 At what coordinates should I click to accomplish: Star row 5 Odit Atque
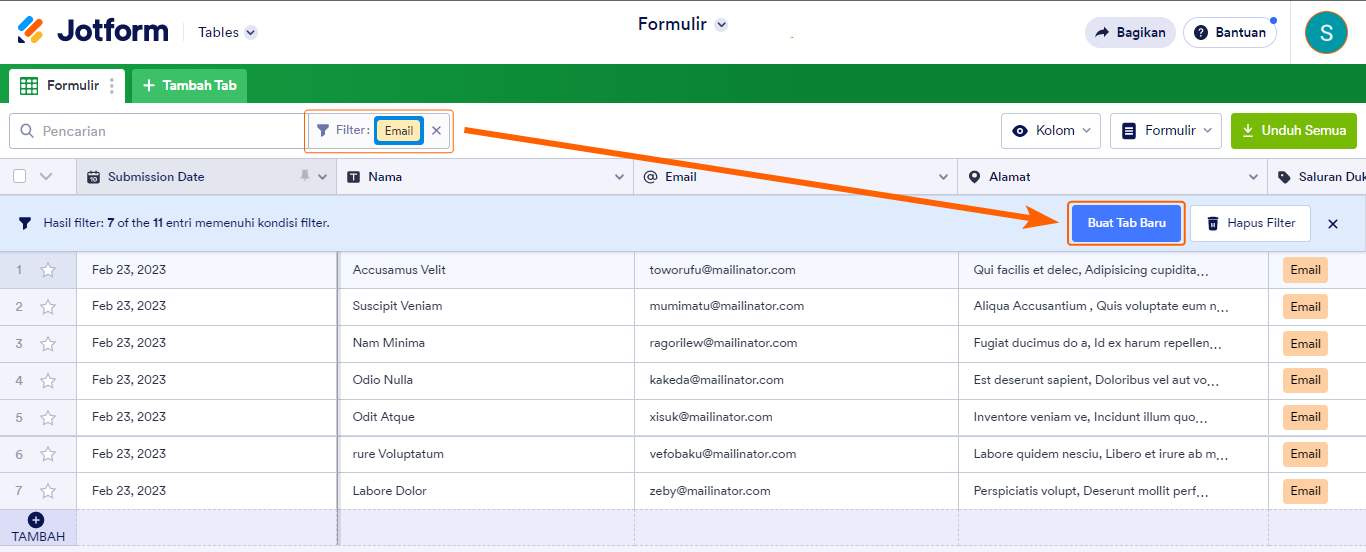[x=47, y=418]
